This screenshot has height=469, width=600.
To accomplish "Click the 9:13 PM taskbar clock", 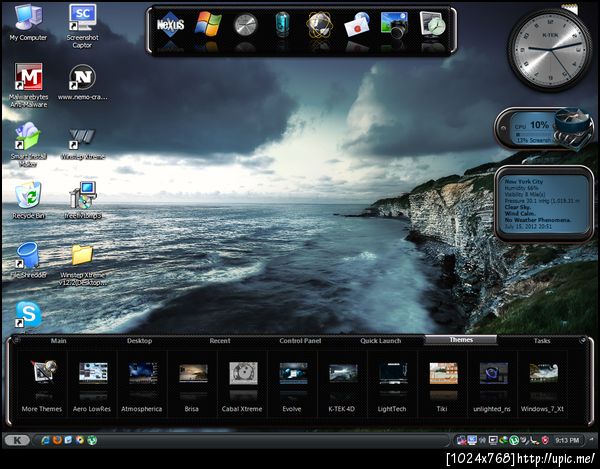I will 567,440.
